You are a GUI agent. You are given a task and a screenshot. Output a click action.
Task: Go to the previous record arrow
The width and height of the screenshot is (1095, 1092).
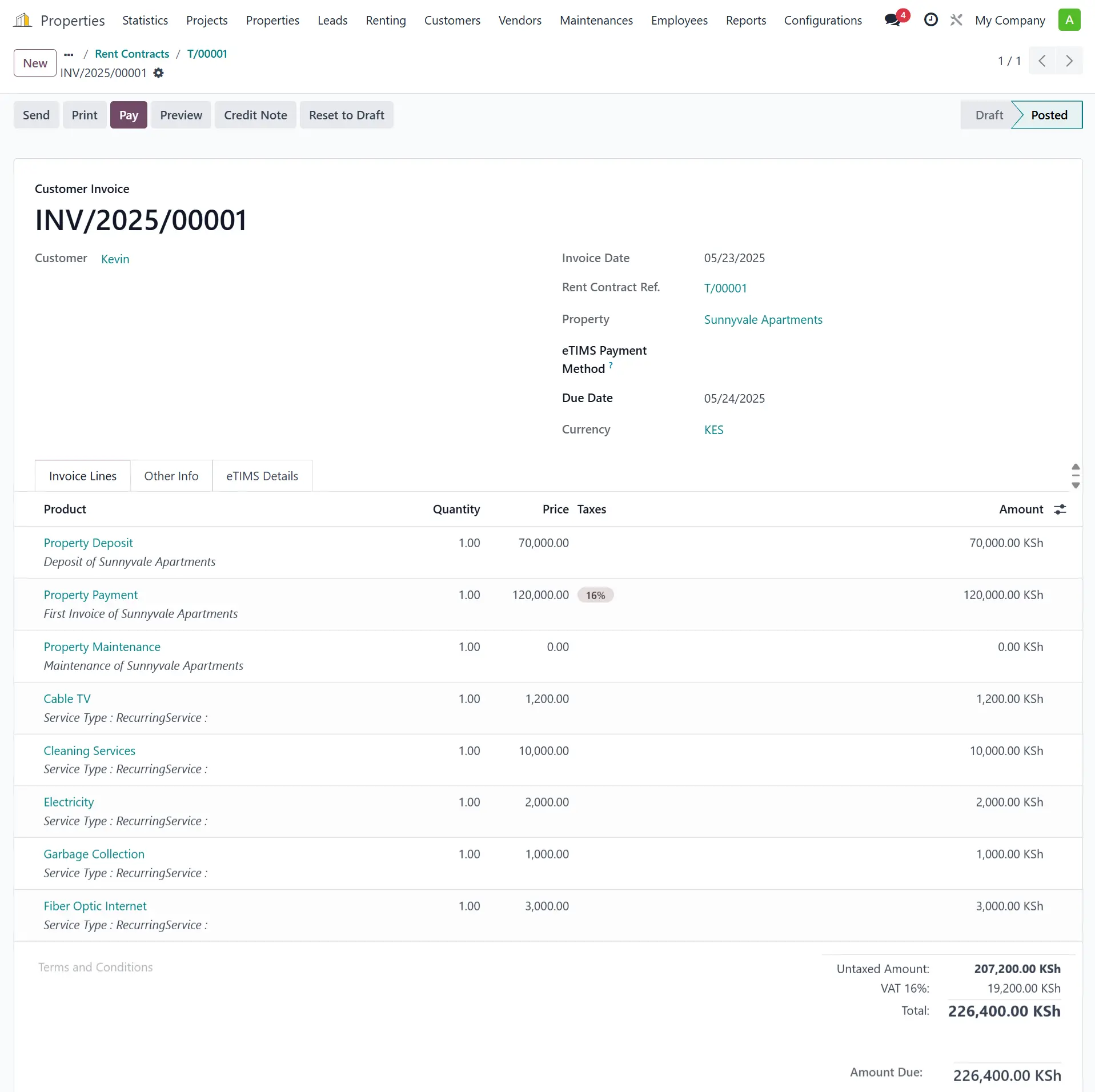(x=1042, y=61)
